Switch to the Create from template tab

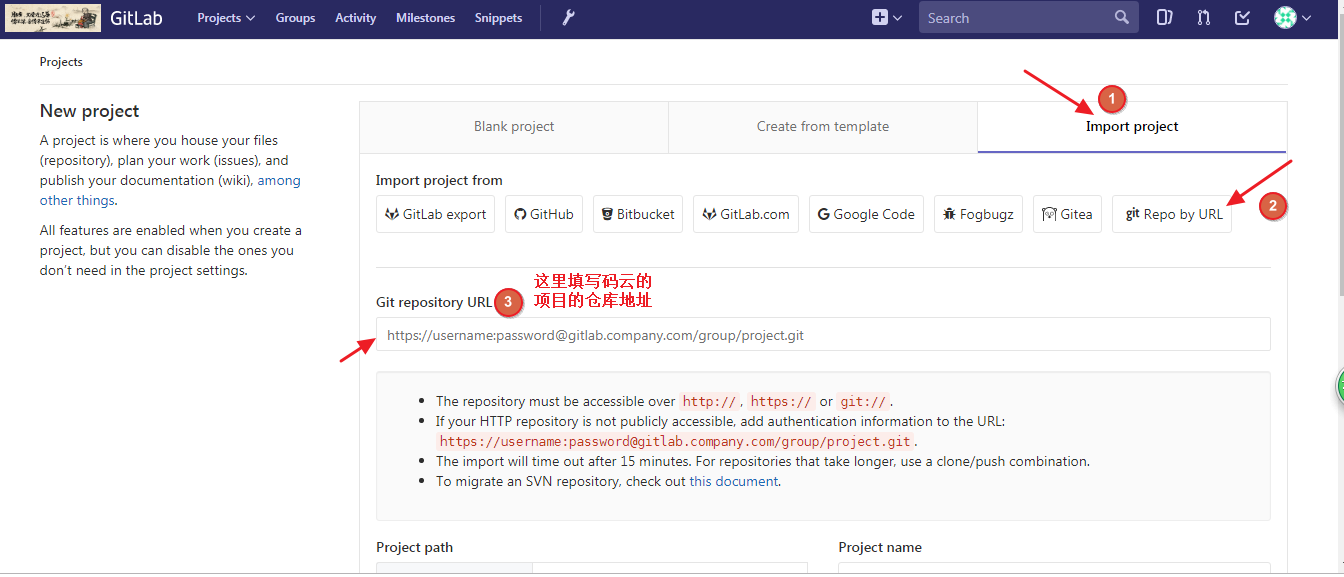823,127
